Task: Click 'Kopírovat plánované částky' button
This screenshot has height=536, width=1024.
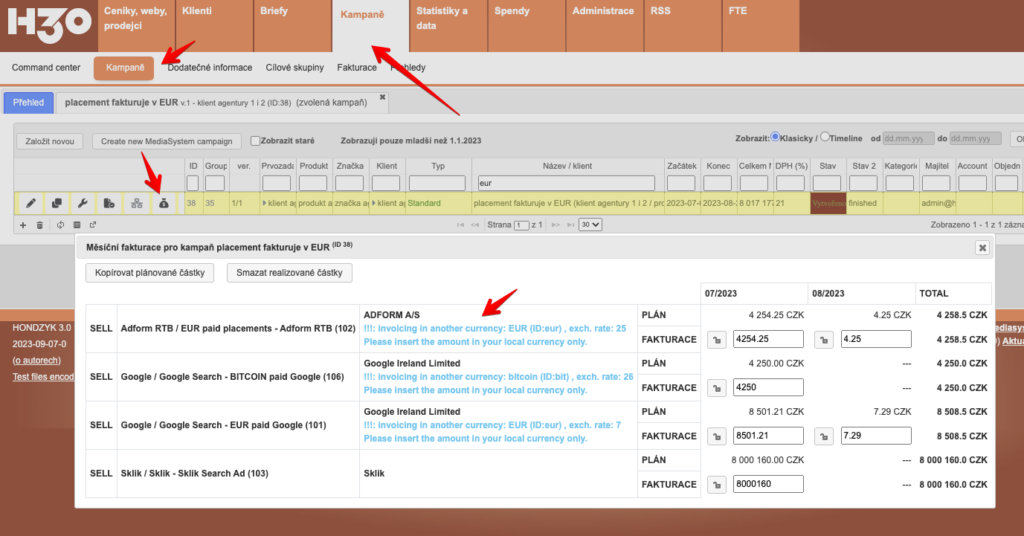Action: pos(150,273)
